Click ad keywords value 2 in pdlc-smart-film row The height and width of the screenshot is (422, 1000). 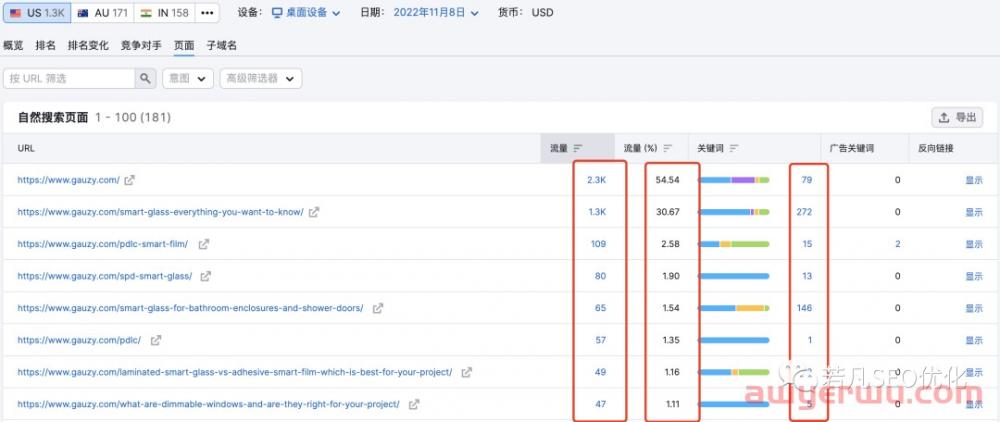(x=897, y=244)
